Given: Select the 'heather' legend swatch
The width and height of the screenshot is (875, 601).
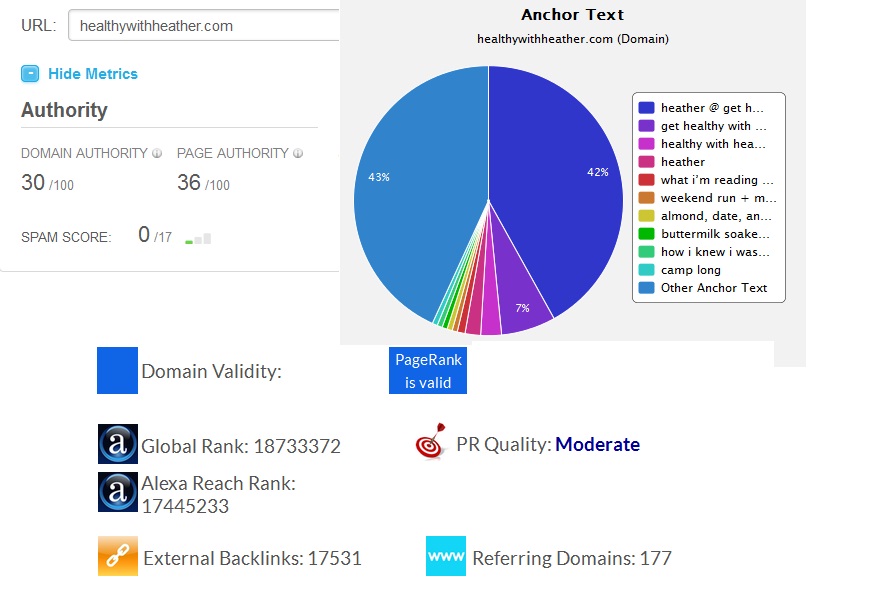Looking at the screenshot, I should pyautogui.click(x=646, y=162).
